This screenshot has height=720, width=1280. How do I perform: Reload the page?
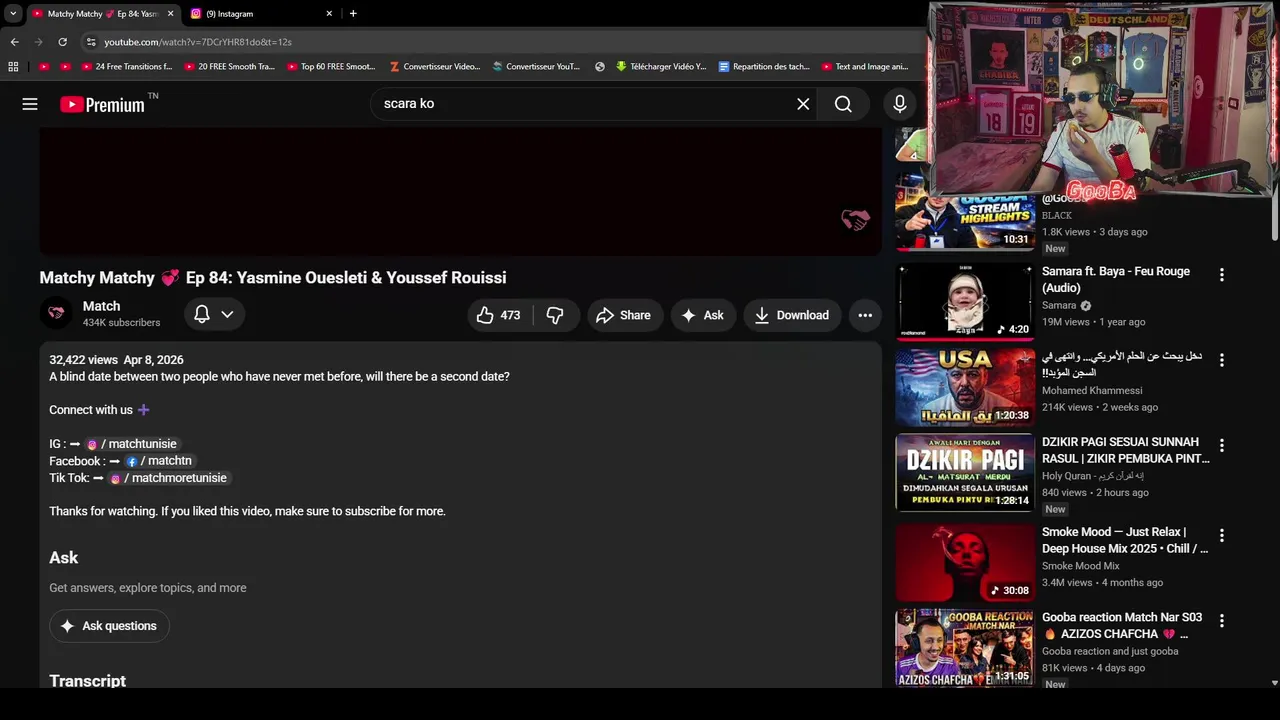point(62,42)
